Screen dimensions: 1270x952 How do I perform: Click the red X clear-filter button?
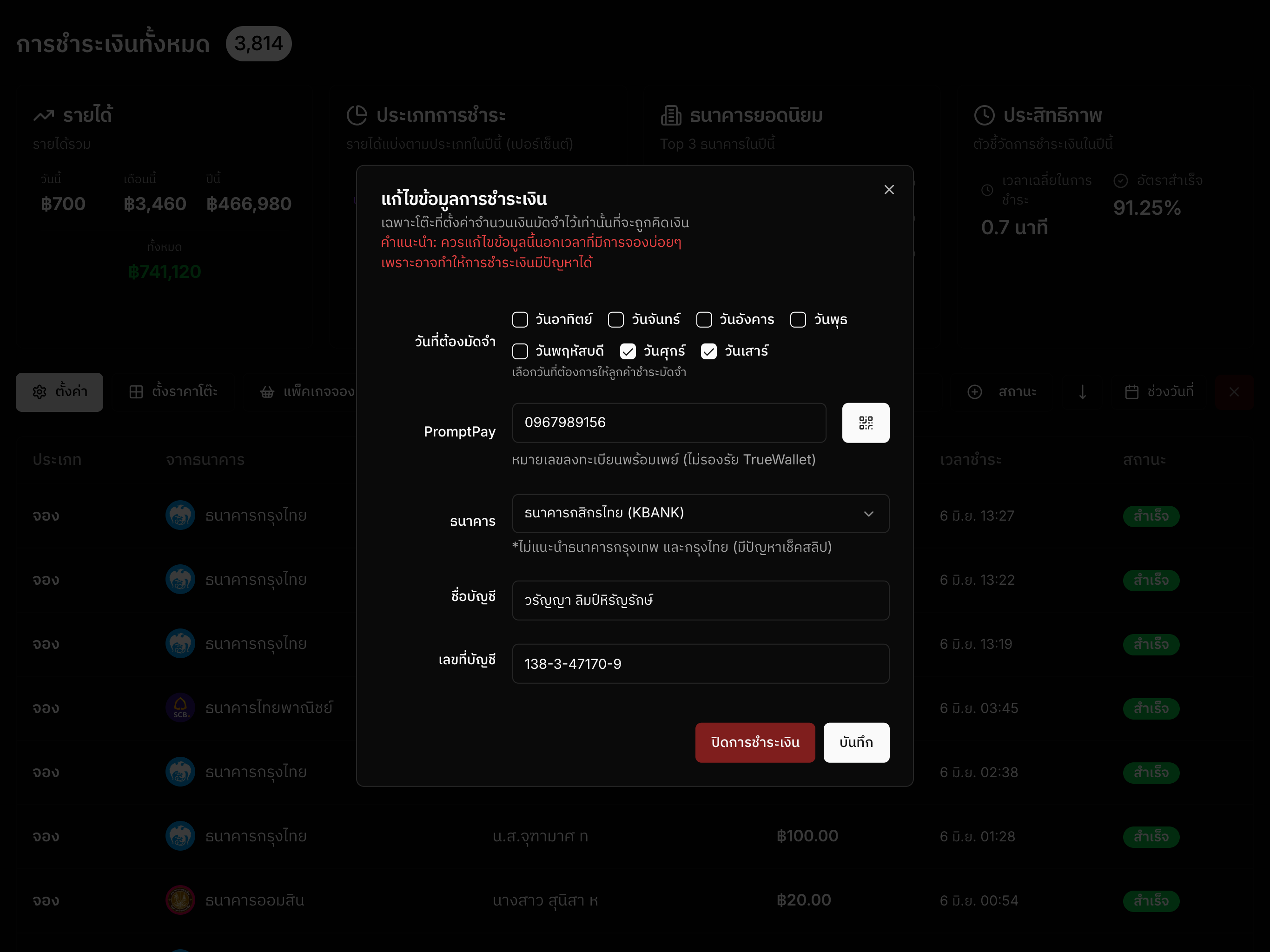(x=1234, y=392)
